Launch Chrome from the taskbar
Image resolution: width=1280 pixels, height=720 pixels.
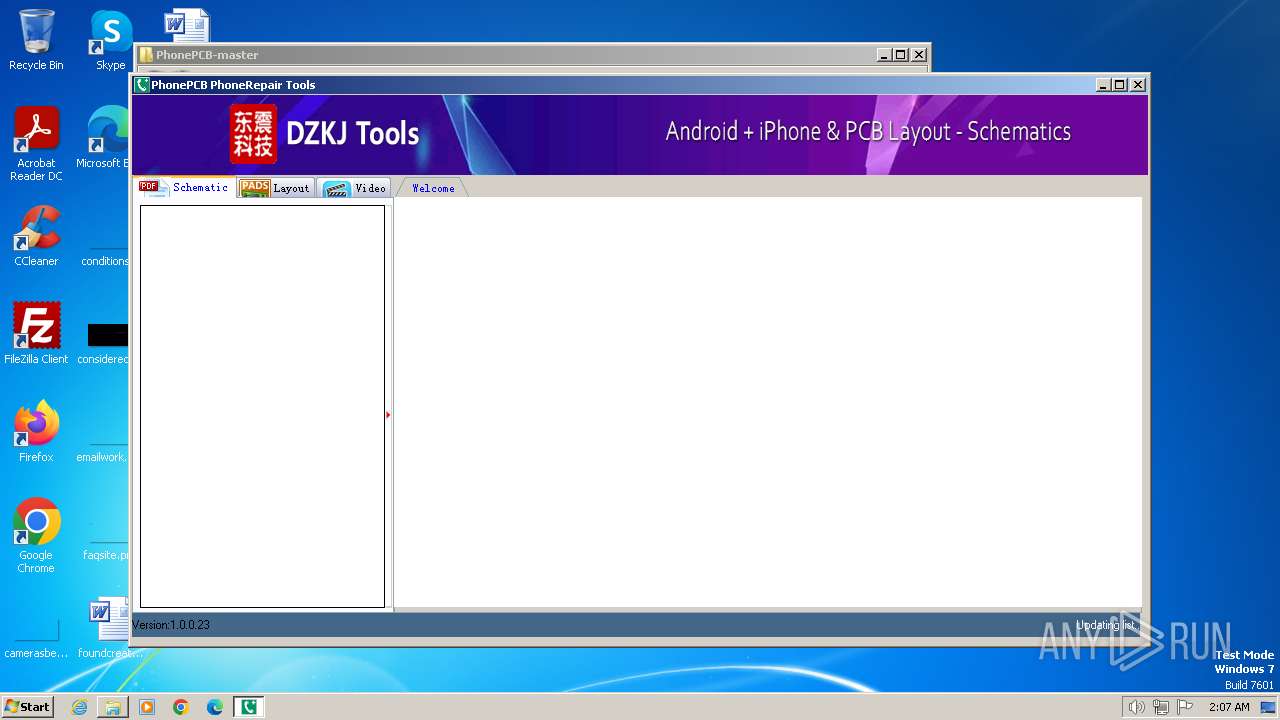181,707
